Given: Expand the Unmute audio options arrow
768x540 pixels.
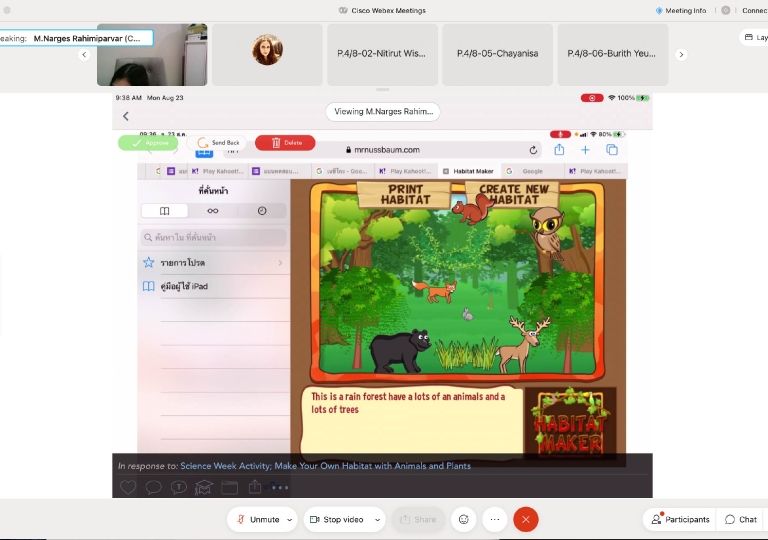Looking at the screenshot, I should coord(290,520).
